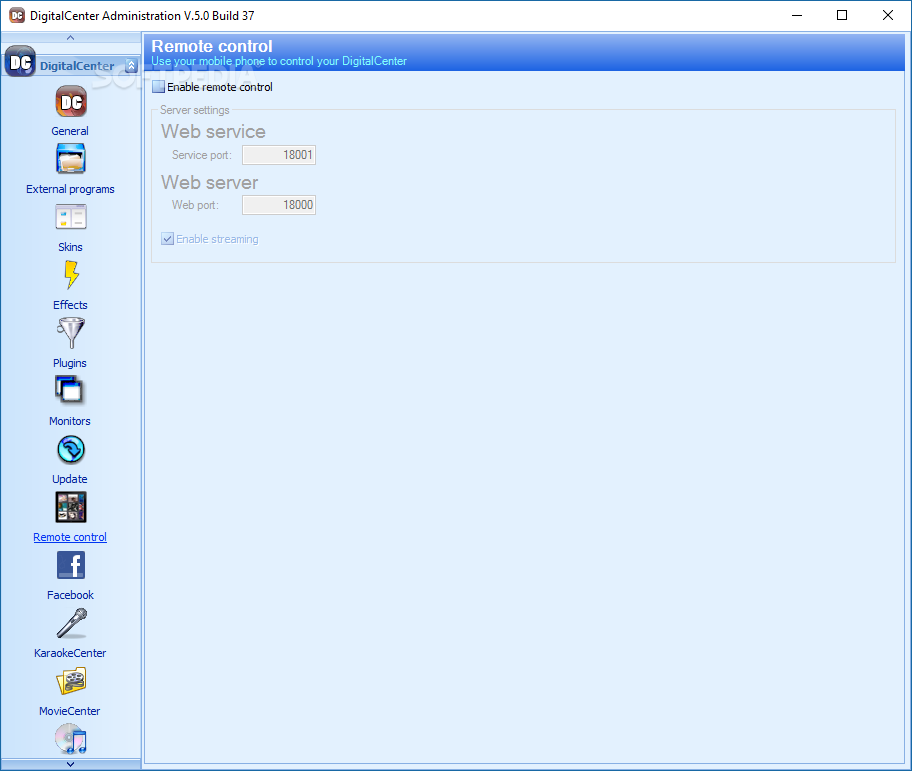Click the Monitors label
The image size is (912, 771).
tap(70, 421)
